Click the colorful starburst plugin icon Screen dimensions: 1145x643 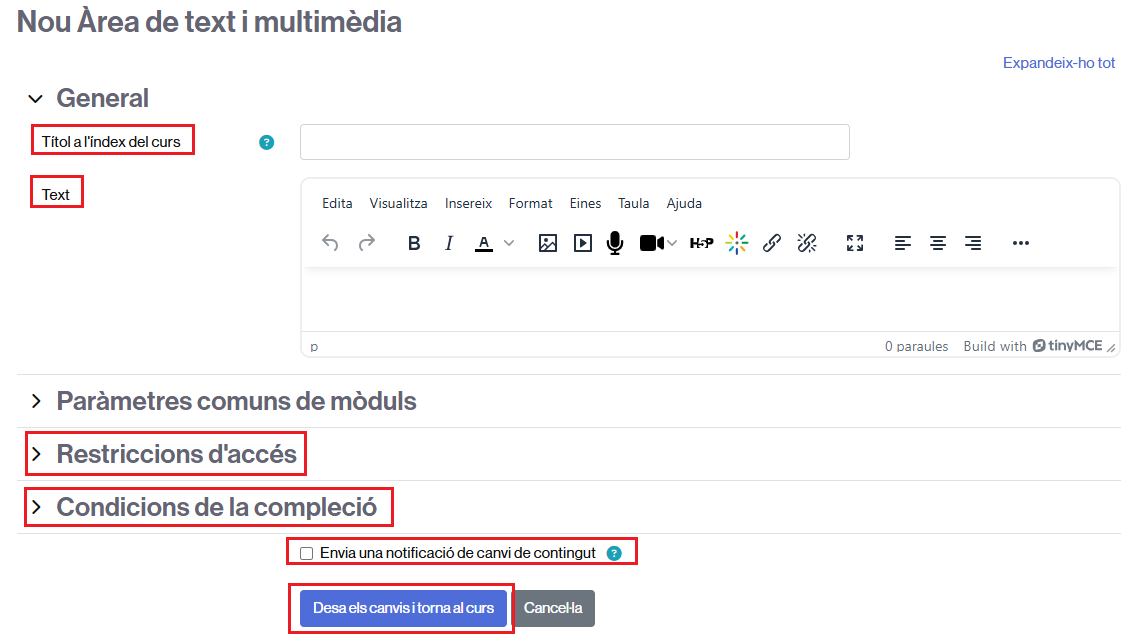point(737,243)
